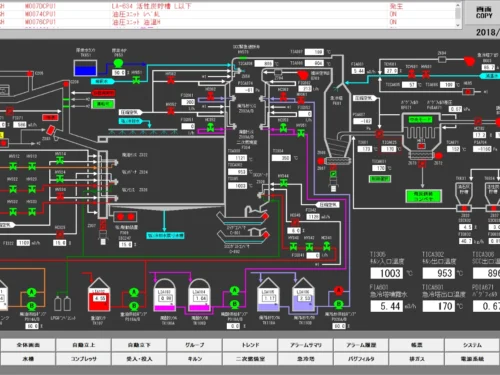
Task: Open the トレンド trend screen
Action: (250, 345)
